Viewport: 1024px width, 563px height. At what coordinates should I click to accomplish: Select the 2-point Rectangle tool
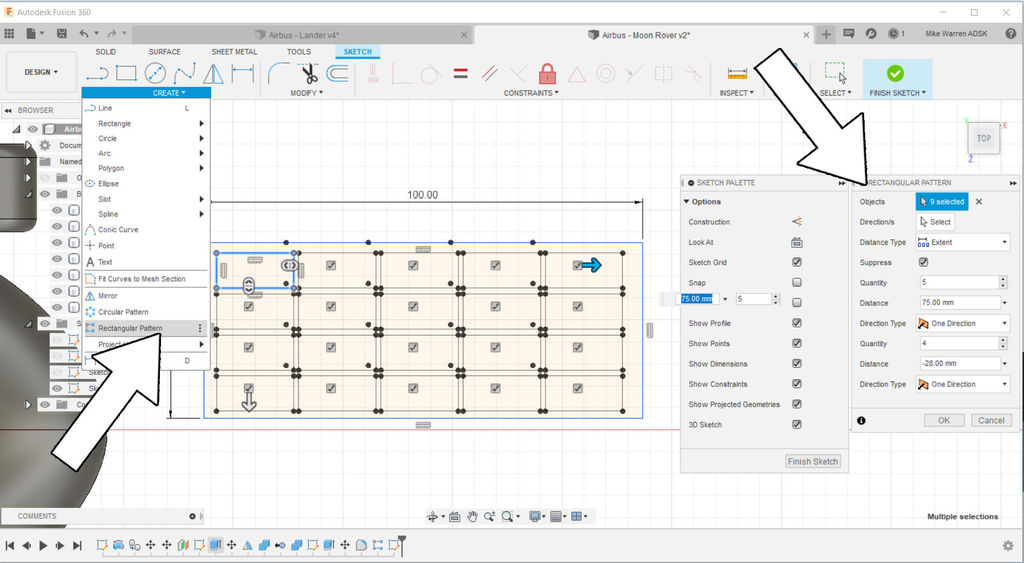[x=127, y=73]
